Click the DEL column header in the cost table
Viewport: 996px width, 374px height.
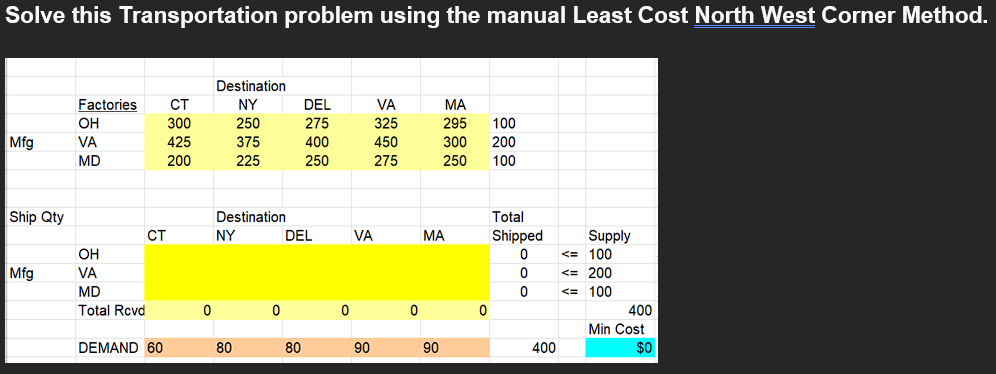(317, 104)
